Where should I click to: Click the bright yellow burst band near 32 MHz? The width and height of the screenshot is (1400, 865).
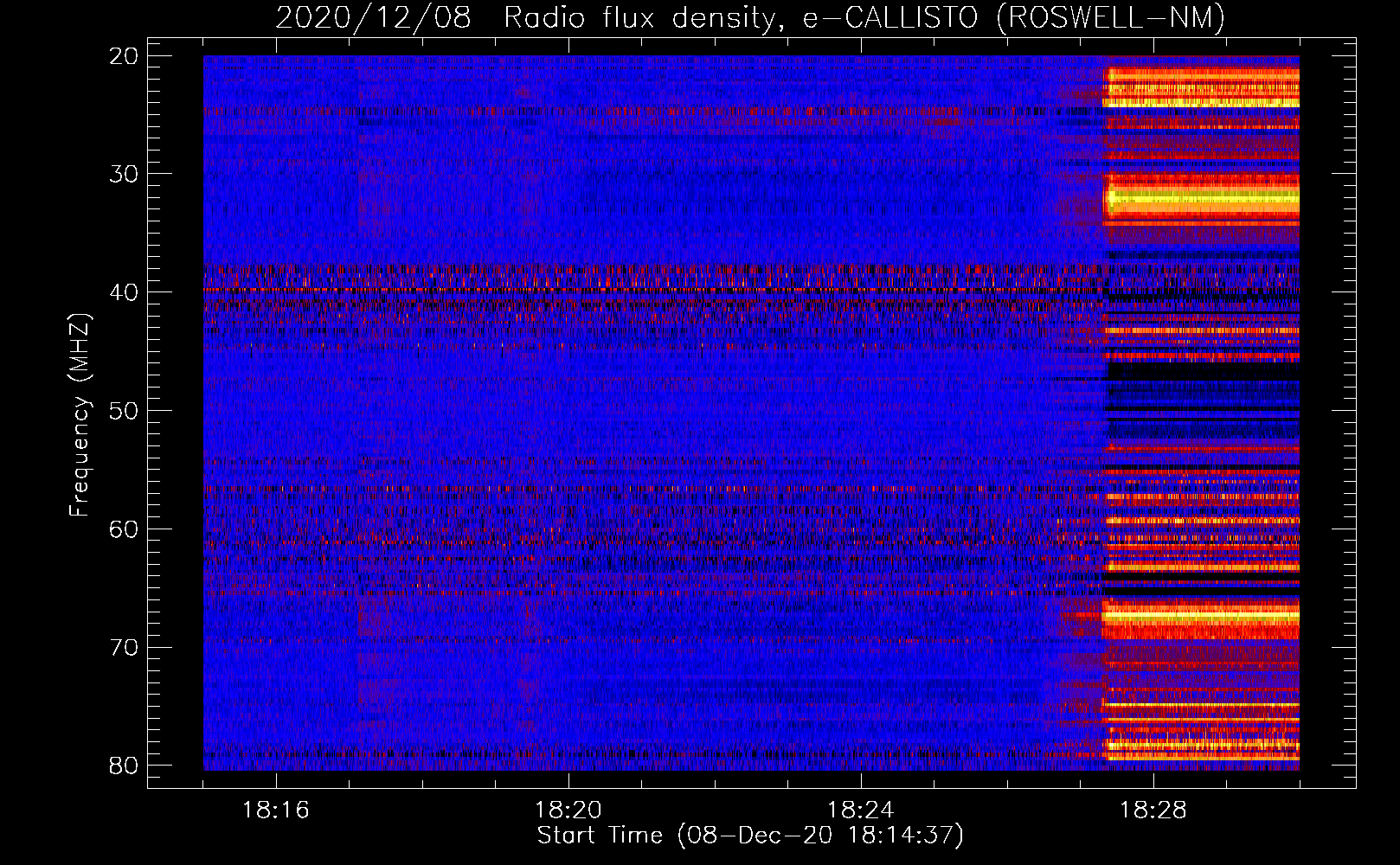(1202, 200)
